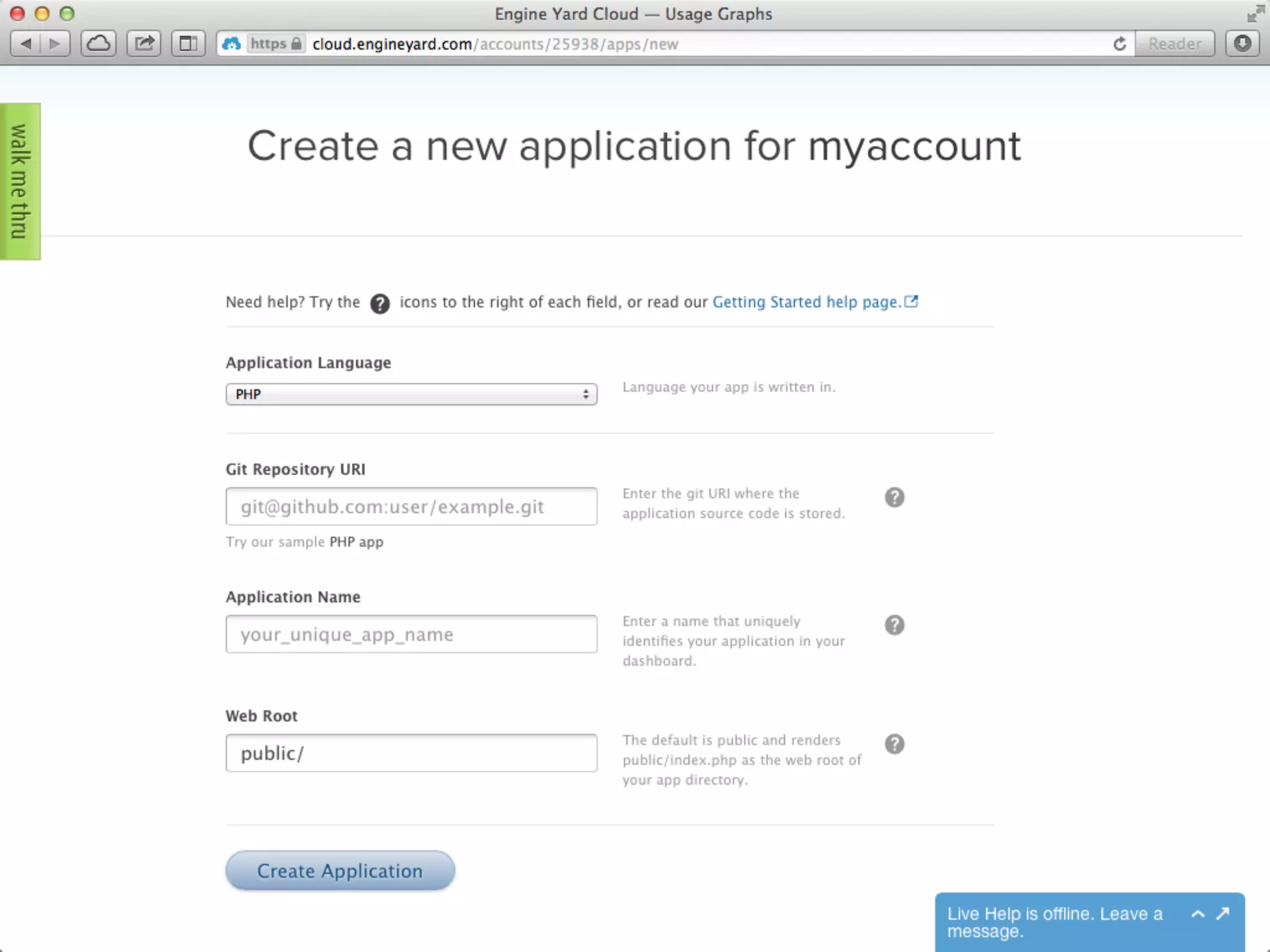1270x952 pixels.
Task: Click the Reader button in address bar
Action: coord(1175,44)
